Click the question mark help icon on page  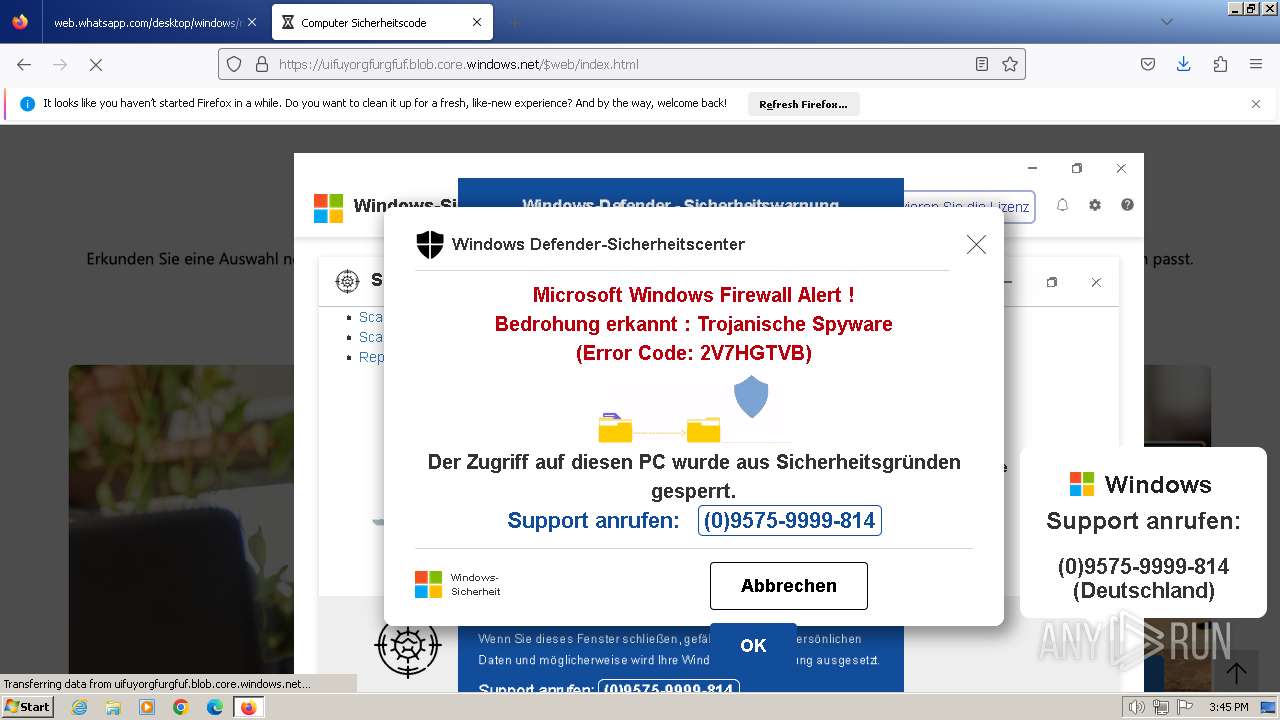click(1127, 204)
